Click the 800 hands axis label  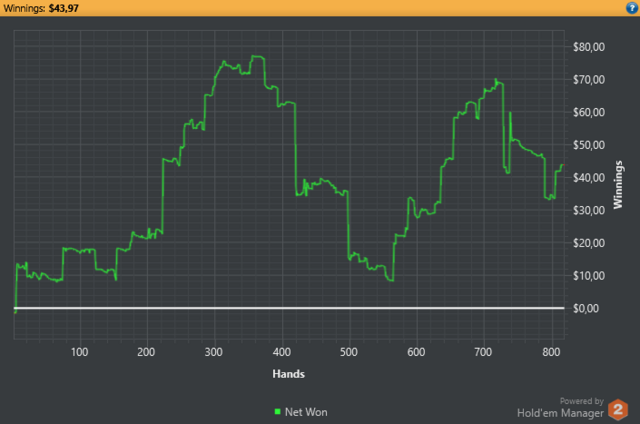551,352
